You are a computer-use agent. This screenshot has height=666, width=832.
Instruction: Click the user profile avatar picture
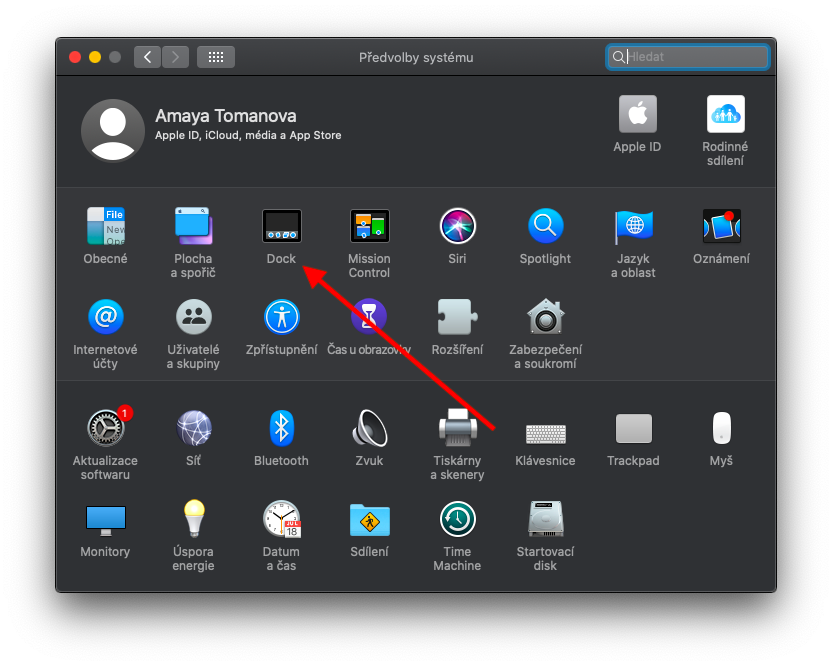pyautogui.click(x=113, y=130)
